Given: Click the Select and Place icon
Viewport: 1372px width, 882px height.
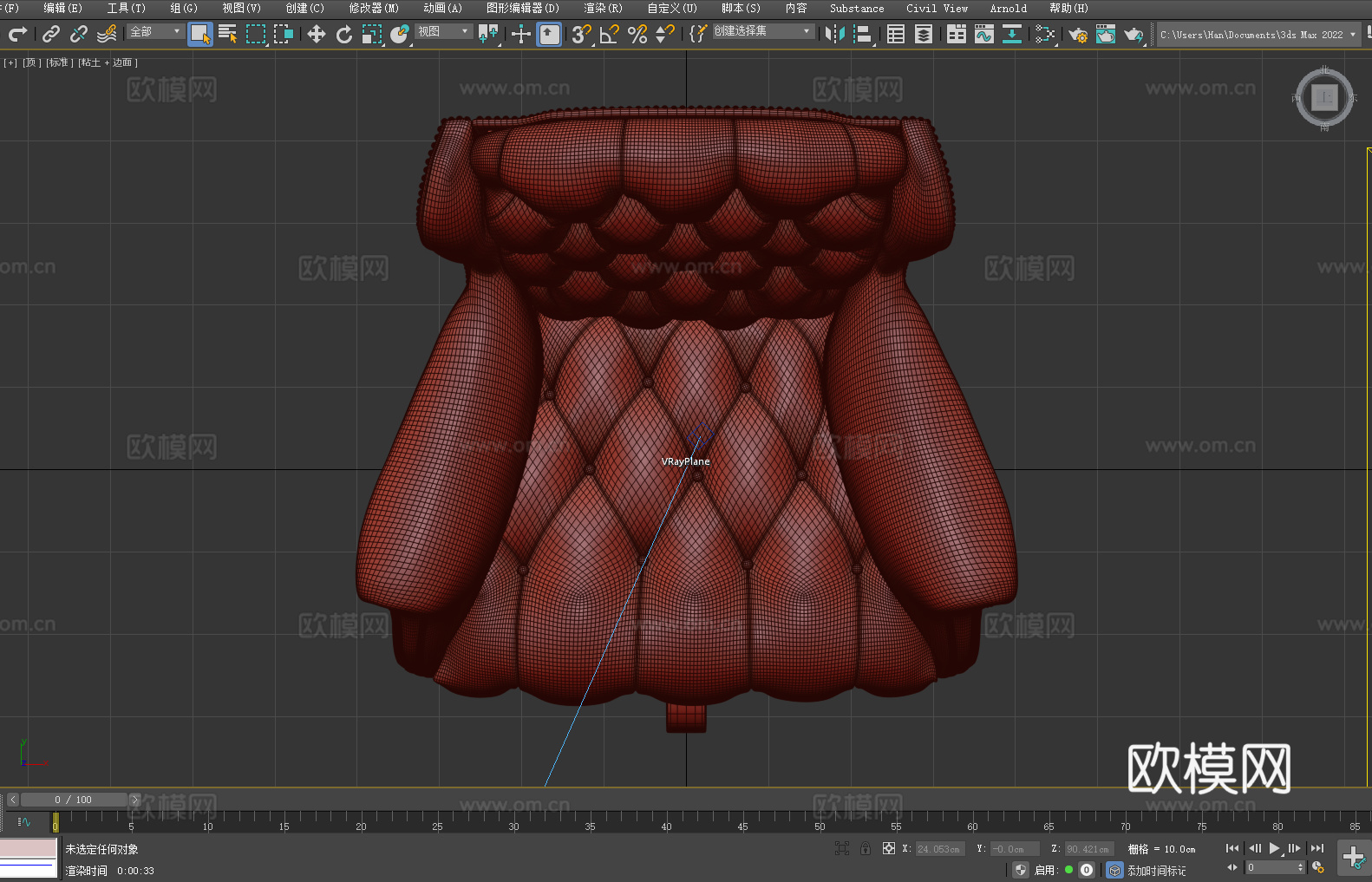Looking at the screenshot, I should (400, 34).
